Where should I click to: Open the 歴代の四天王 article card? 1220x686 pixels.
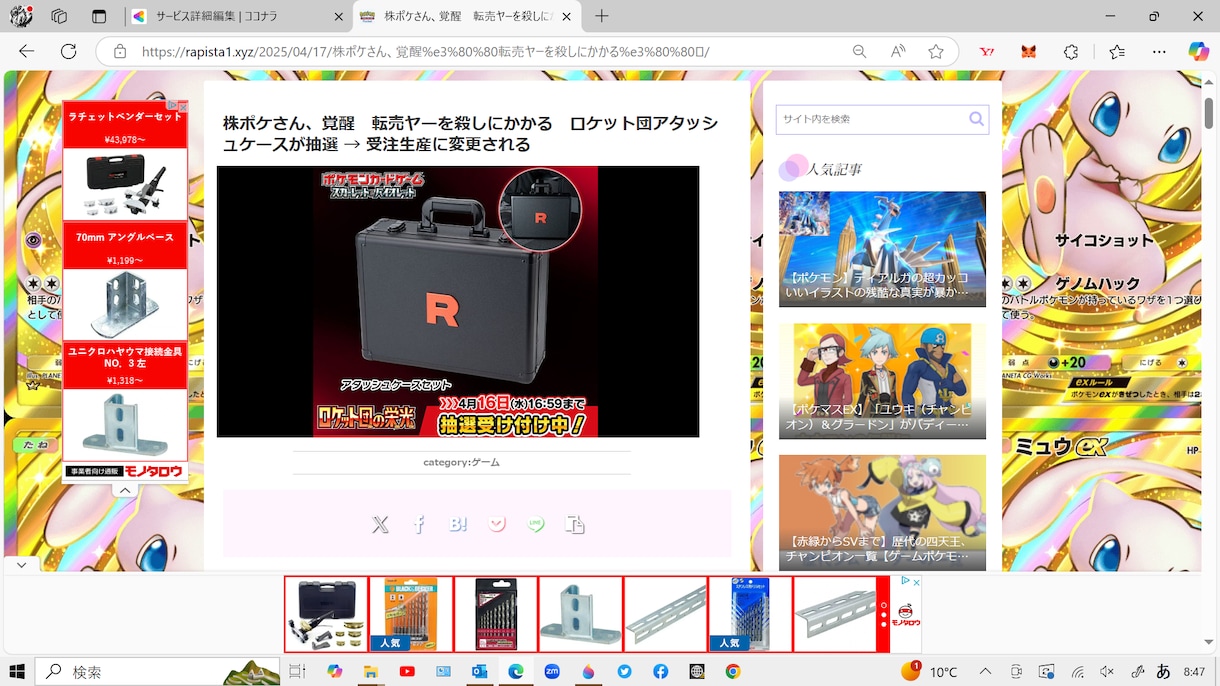coord(882,513)
